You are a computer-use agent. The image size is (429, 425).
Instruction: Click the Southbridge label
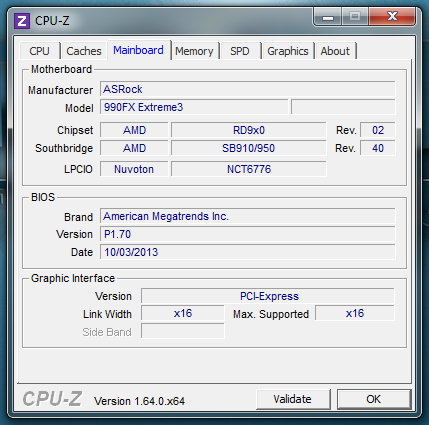pos(64,148)
